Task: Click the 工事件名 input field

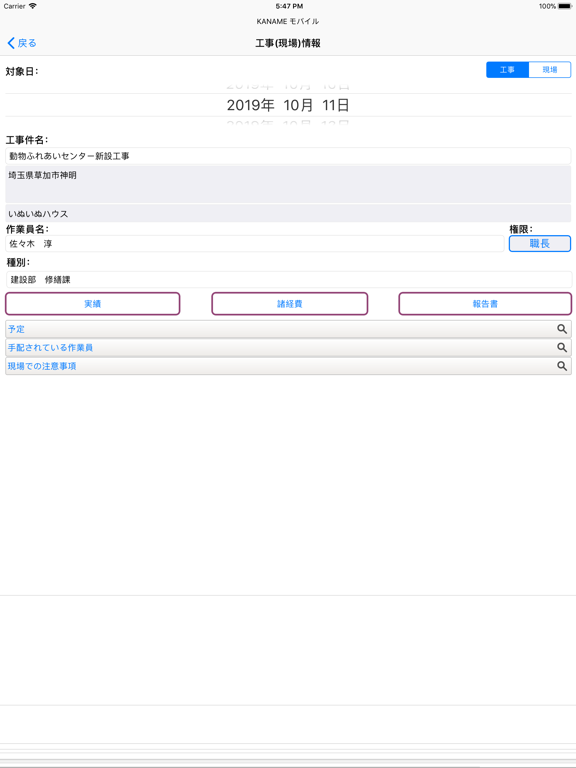Action: [x=288, y=156]
